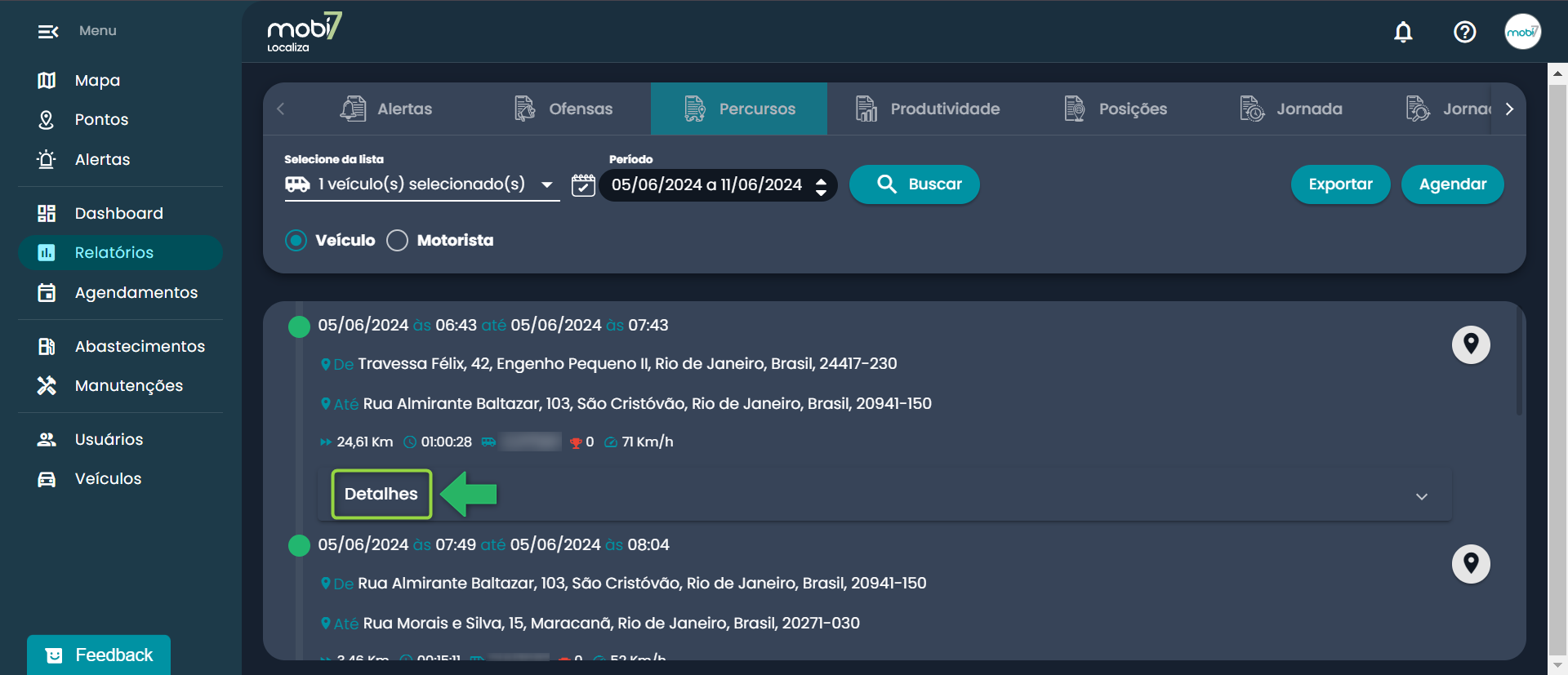Expand the Detalhes section chevron
The width and height of the screenshot is (1568, 675).
click(1421, 496)
